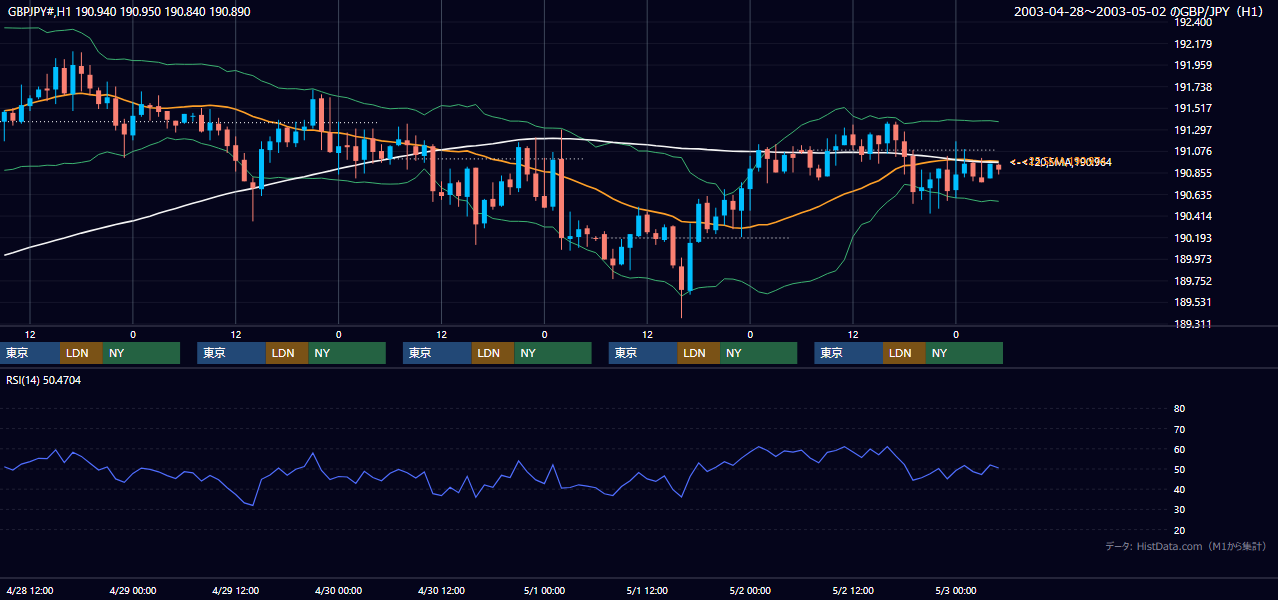
Task: Select the 東京 session block above 5/1 12:00
Action: point(643,353)
